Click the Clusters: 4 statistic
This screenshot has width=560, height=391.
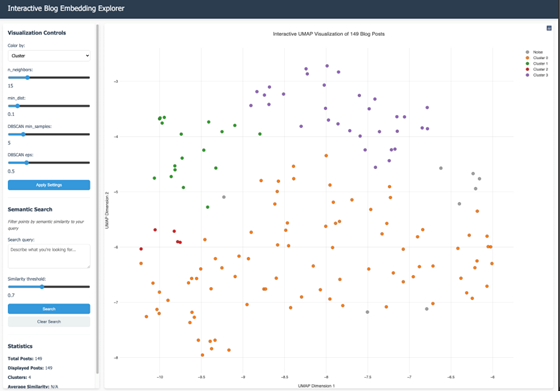tap(19, 377)
